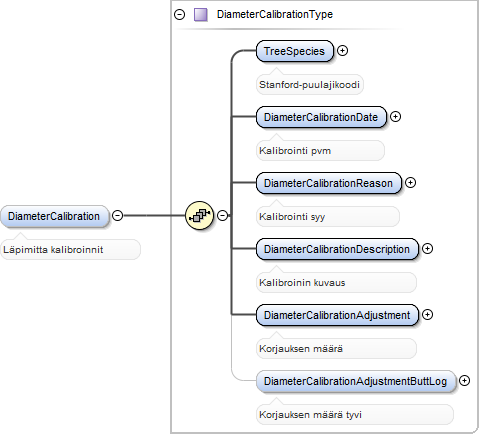480x435 pixels.
Task: Select the DiameterCalibration root element
Action: (x=54, y=216)
